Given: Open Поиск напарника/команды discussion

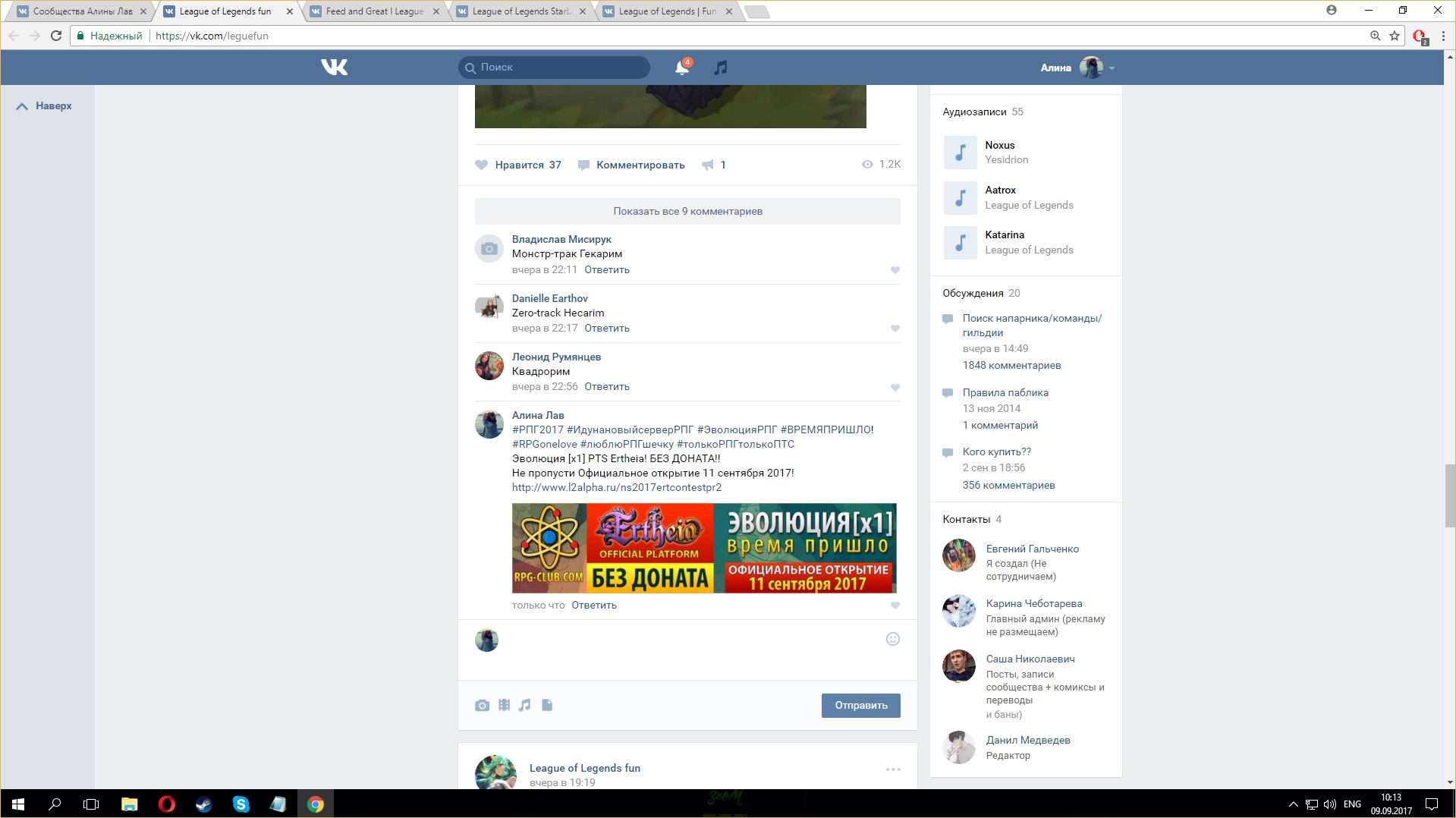Looking at the screenshot, I should [1032, 326].
